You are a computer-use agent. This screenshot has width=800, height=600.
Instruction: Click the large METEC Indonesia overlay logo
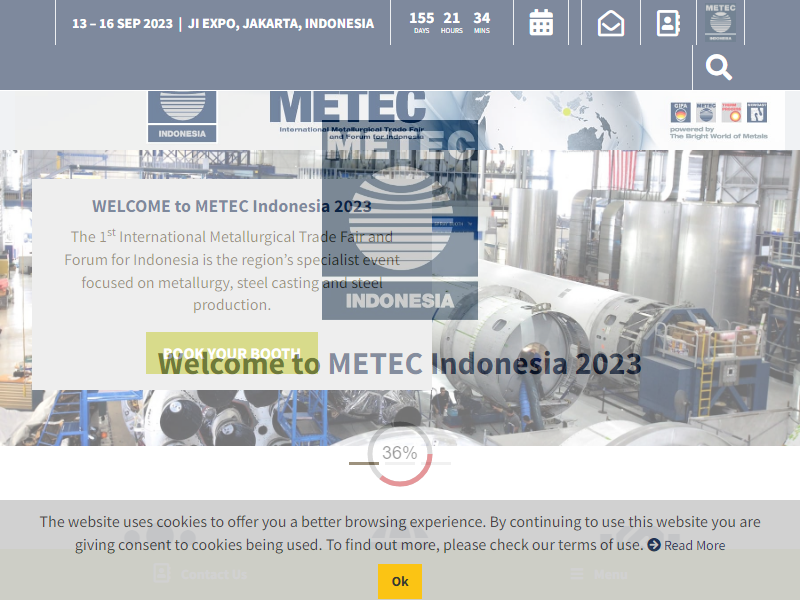(x=400, y=220)
